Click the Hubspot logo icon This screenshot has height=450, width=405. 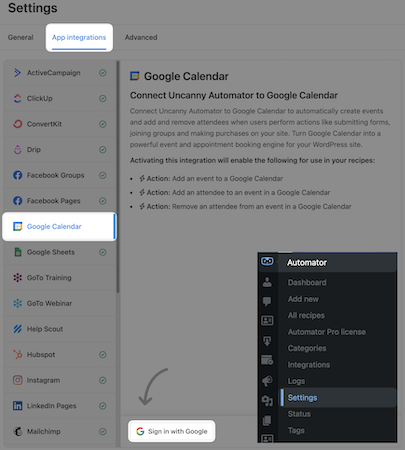click(17, 354)
